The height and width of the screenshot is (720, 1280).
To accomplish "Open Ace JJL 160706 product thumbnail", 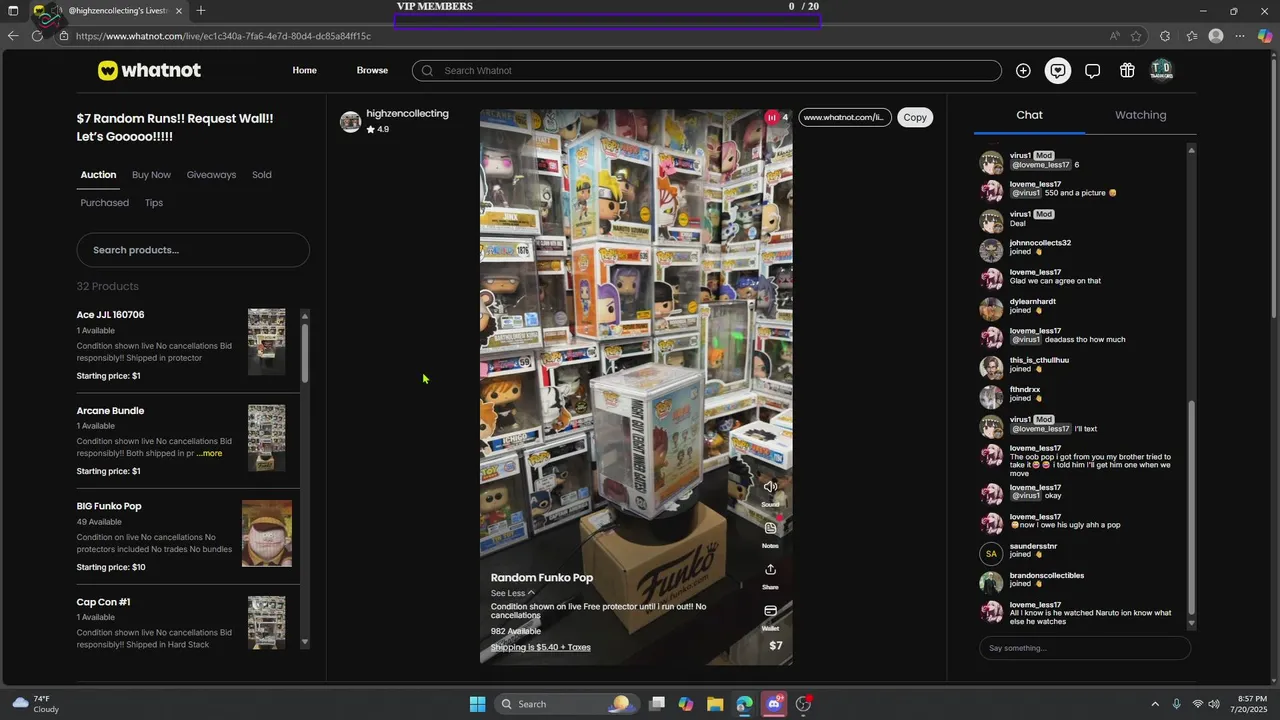I will (x=267, y=342).
